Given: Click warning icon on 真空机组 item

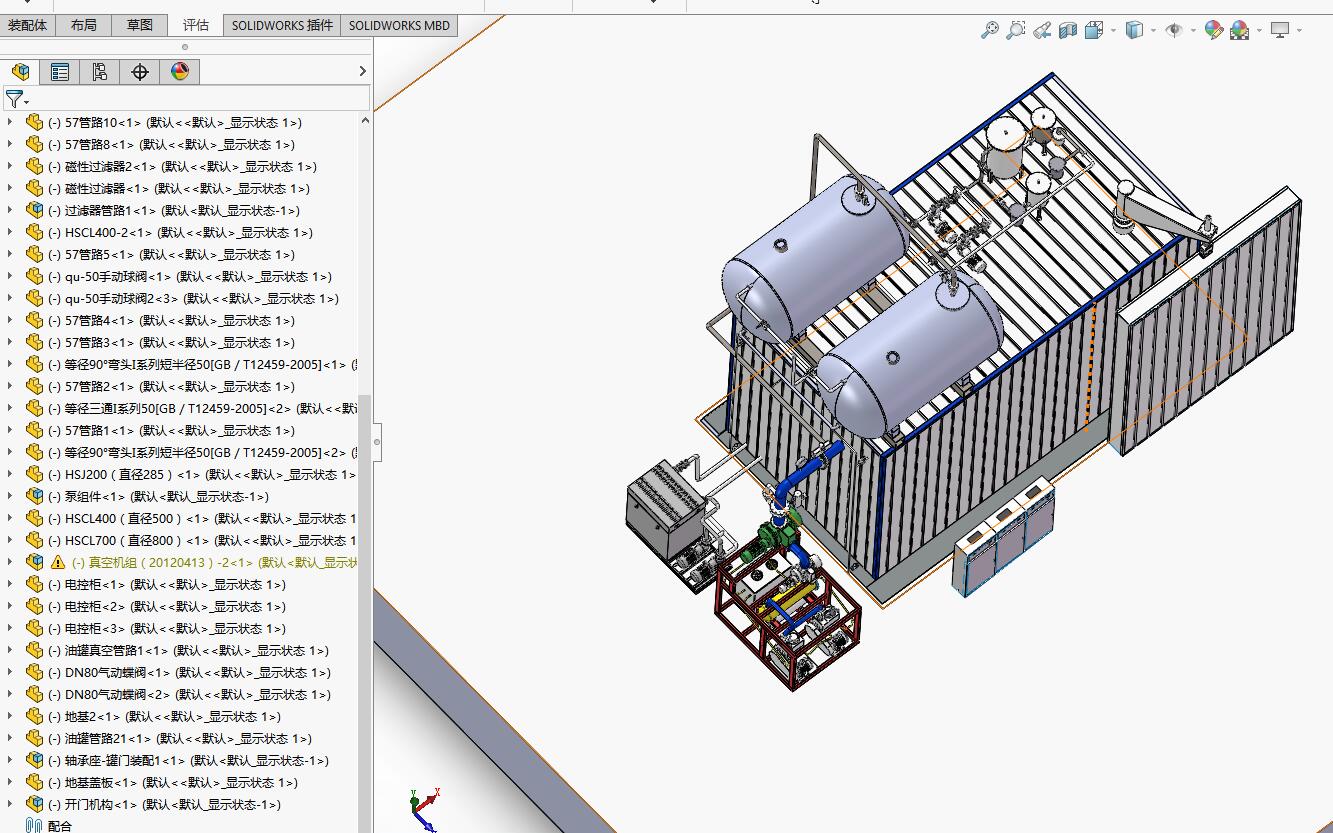Looking at the screenshot, I should pyautogui.click(x=57, y=562).
